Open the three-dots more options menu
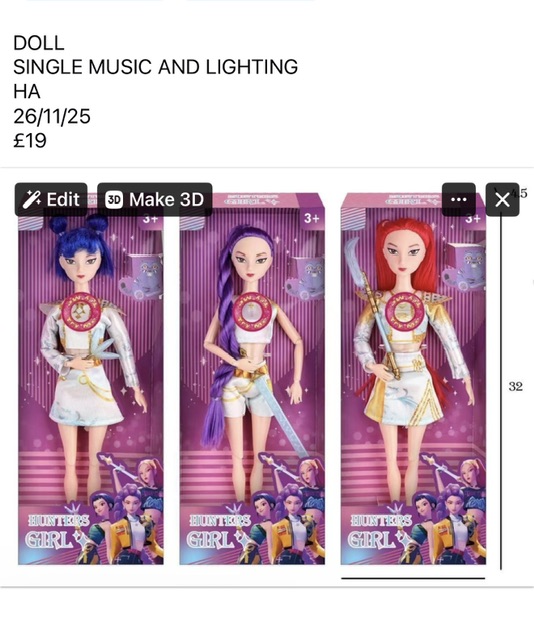 [x=458, y=200]
